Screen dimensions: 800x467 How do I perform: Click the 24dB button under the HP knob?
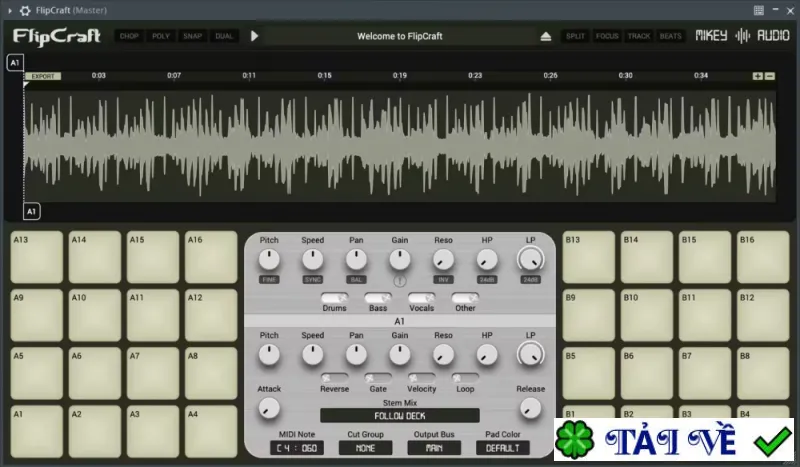(x=487, y=280)
